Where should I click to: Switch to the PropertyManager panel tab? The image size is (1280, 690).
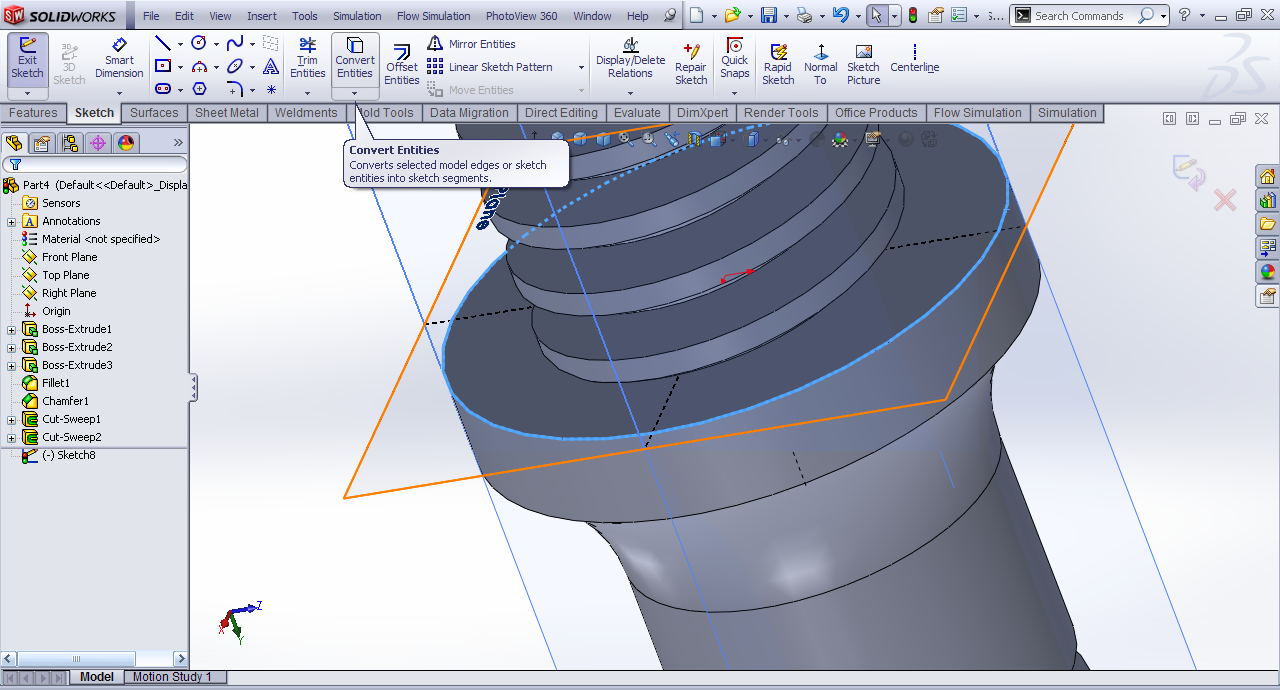coord(42,143)
